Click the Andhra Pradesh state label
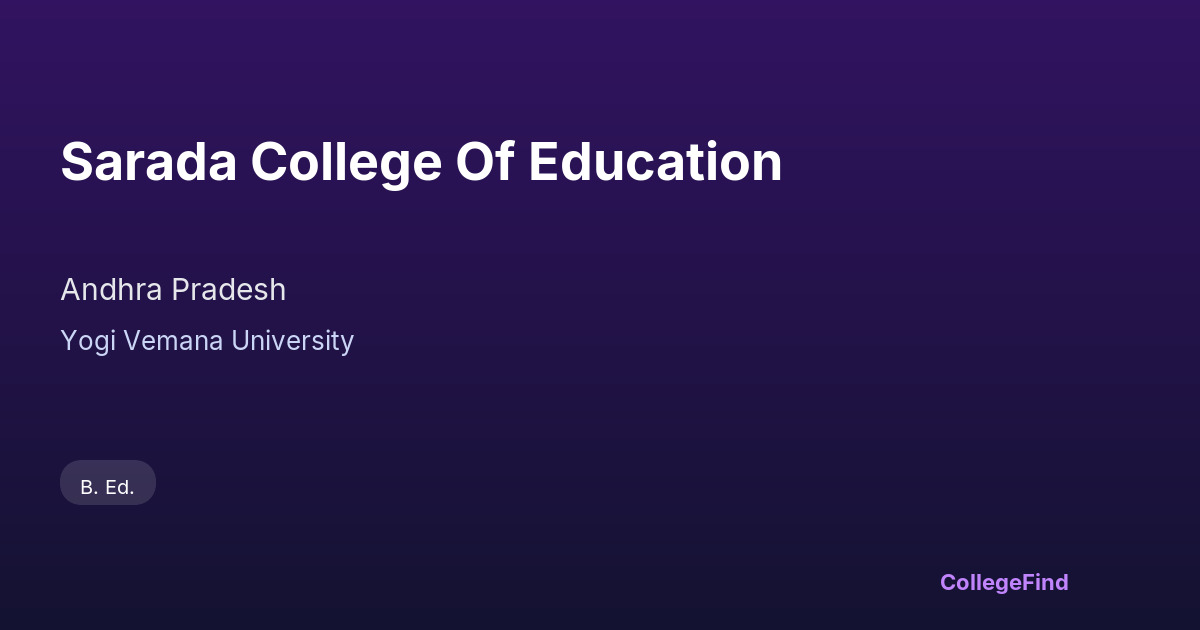This screenshot has height=630, width=1200. pos(173,290)
